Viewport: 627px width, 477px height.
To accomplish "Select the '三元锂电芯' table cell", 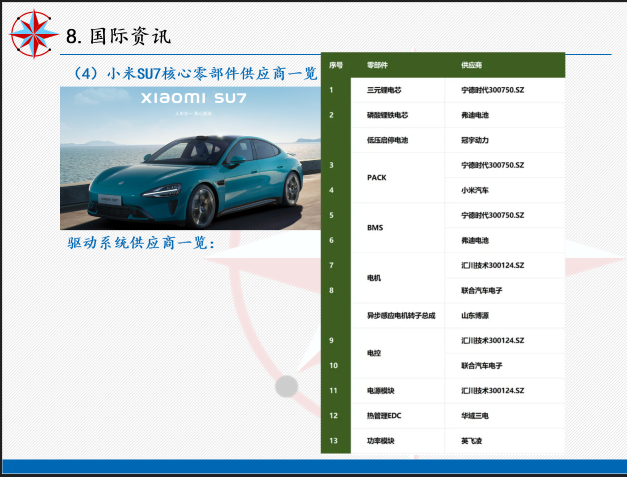I will 386,90.
